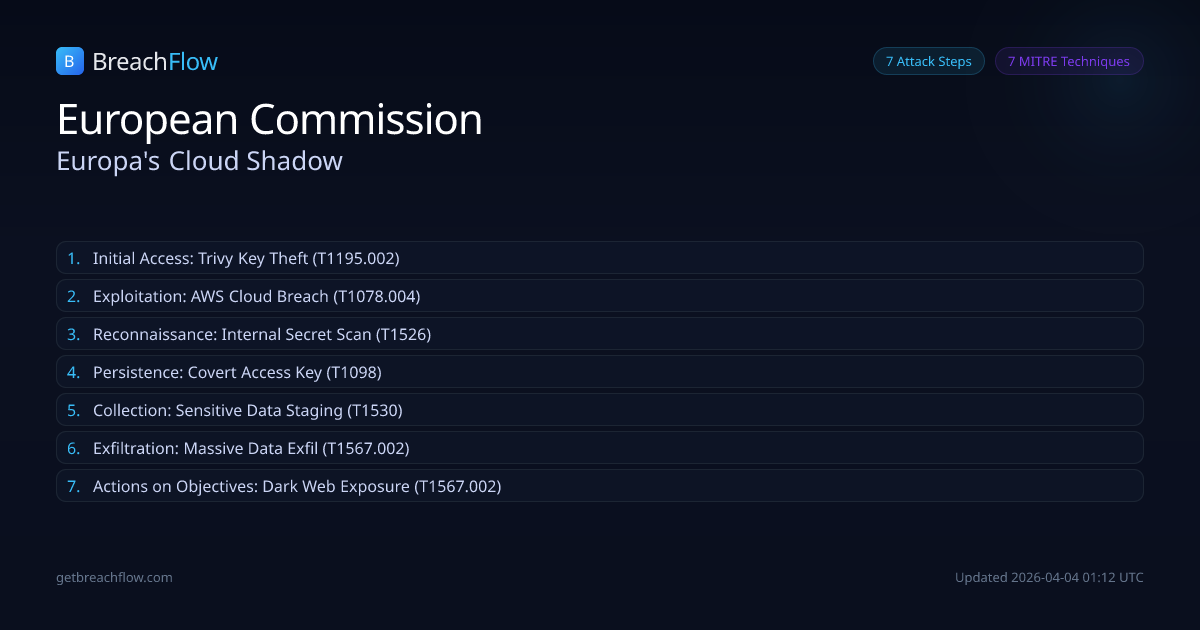This screenshot has width=1200, height=630.
Task: Click the Updated 2026-04-04 timestamp
Action: point(1049,577)
